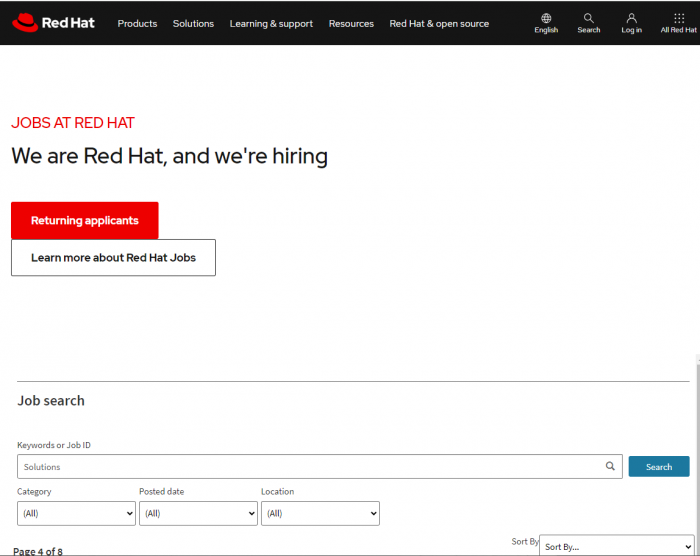Expand the Location dropdown
Screen dimensions: 700x556
[320, 513]
